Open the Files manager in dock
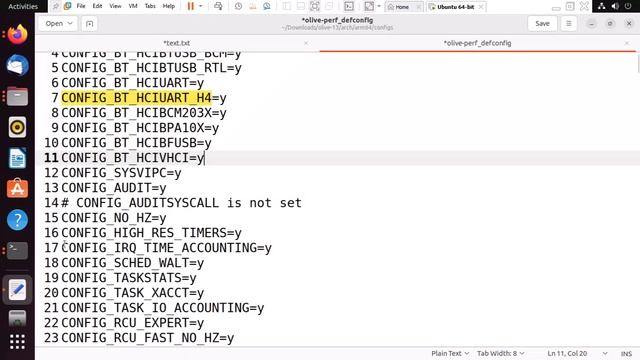Viewport: 640px width, 360px height. pos(17,96)
